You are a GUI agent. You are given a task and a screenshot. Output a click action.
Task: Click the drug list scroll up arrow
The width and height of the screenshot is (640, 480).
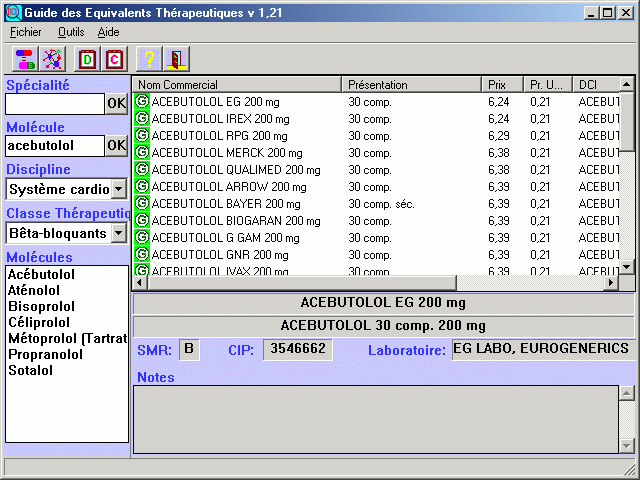point(627,84)
